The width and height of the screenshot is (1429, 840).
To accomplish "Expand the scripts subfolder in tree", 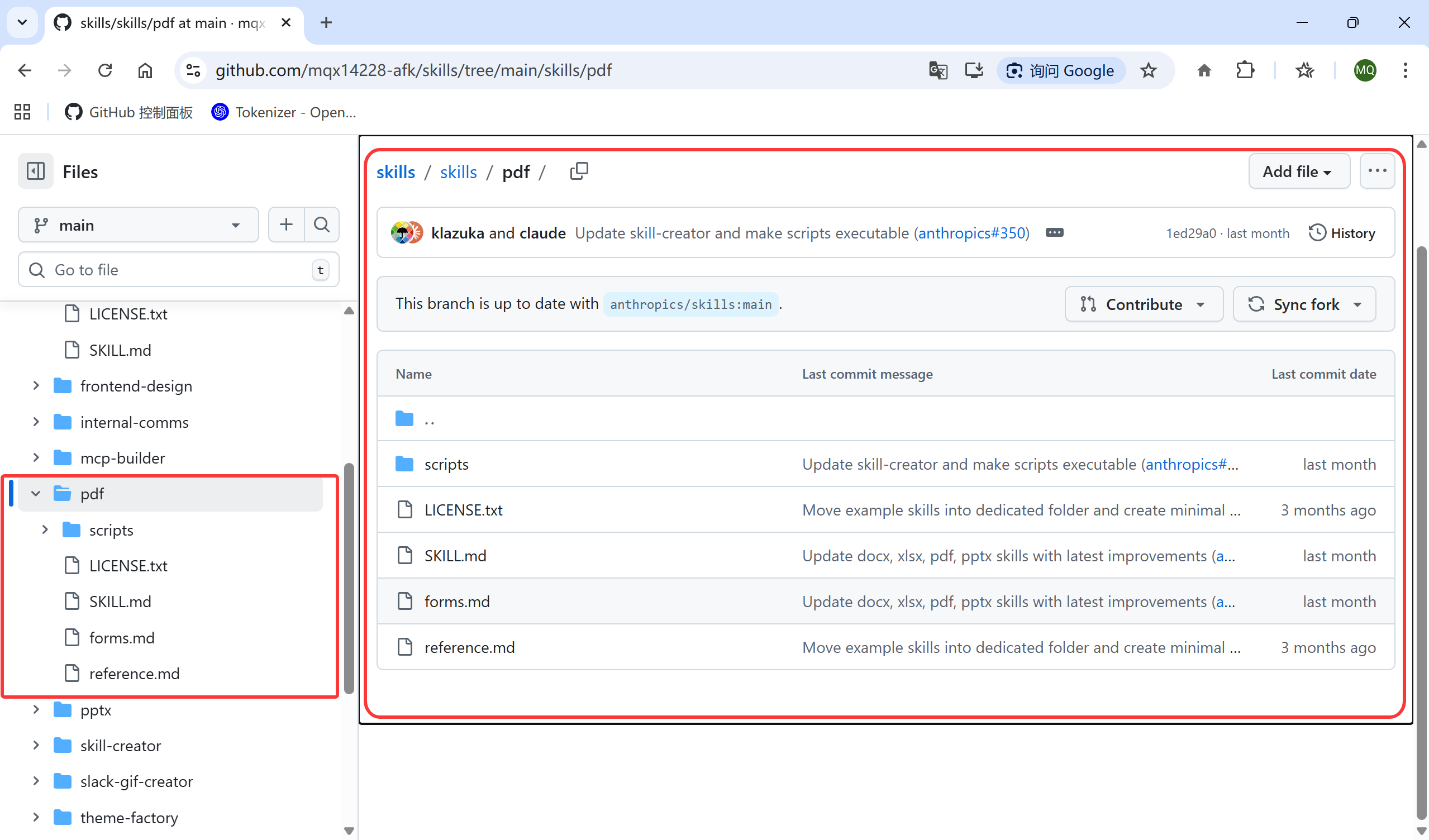I will 45,530.
